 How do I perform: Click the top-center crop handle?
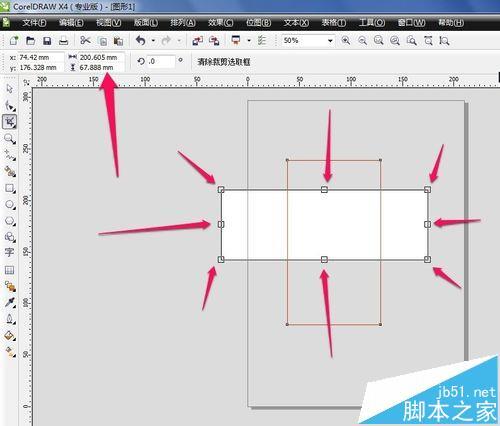pos(324,190)
